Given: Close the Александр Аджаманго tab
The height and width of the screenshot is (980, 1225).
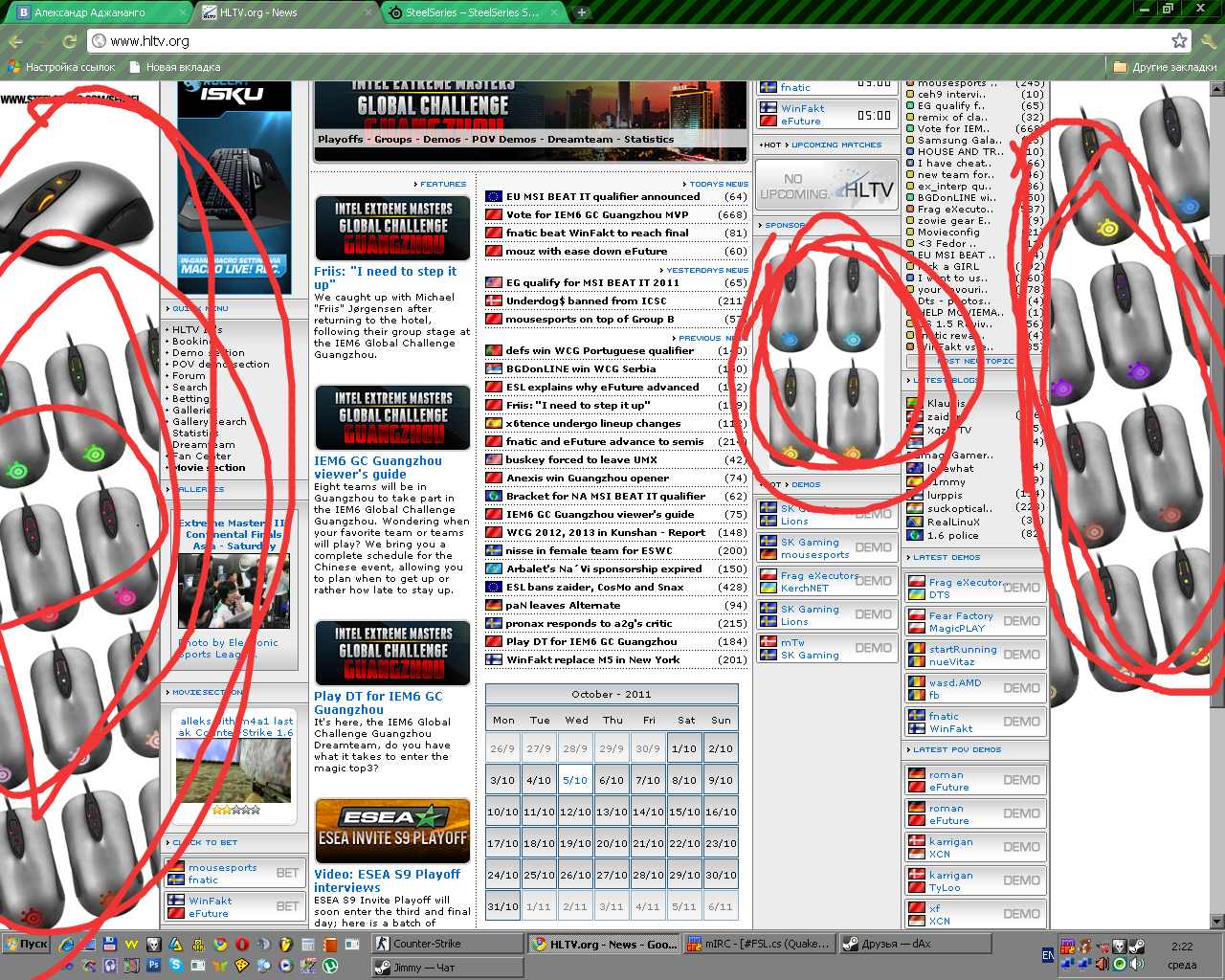Looking at the screenshot, I should pyautogui.click(x=182, y=12).
